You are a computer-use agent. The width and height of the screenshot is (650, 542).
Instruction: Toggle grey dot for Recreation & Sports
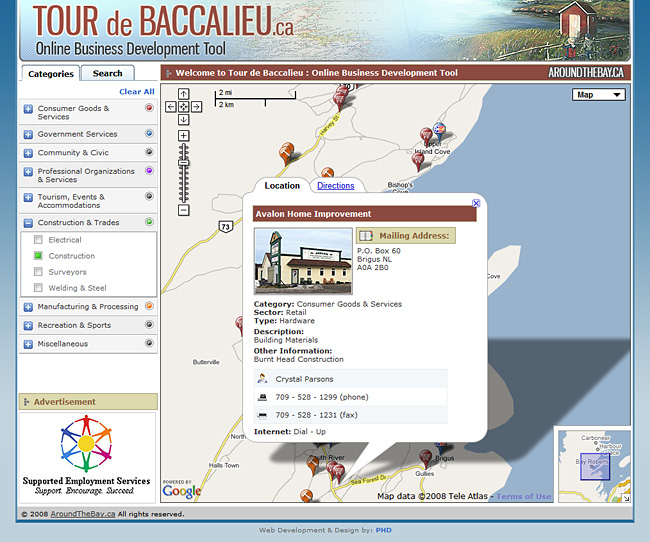click(x=149, y=324)
